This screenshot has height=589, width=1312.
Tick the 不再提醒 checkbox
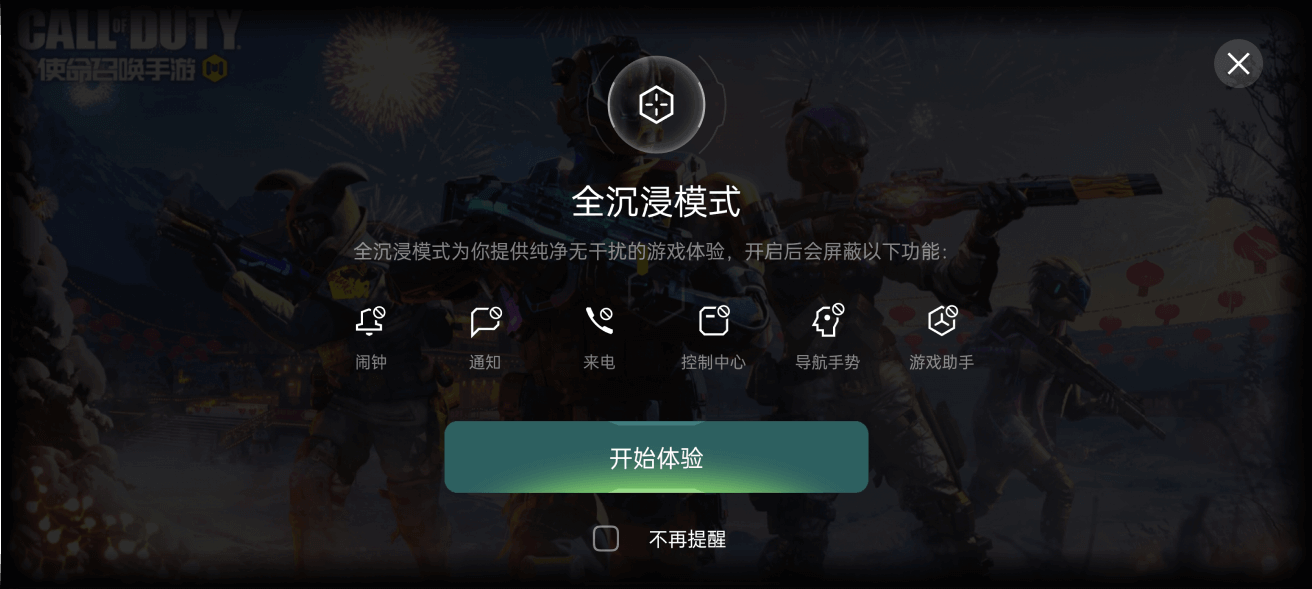[606, 539]
